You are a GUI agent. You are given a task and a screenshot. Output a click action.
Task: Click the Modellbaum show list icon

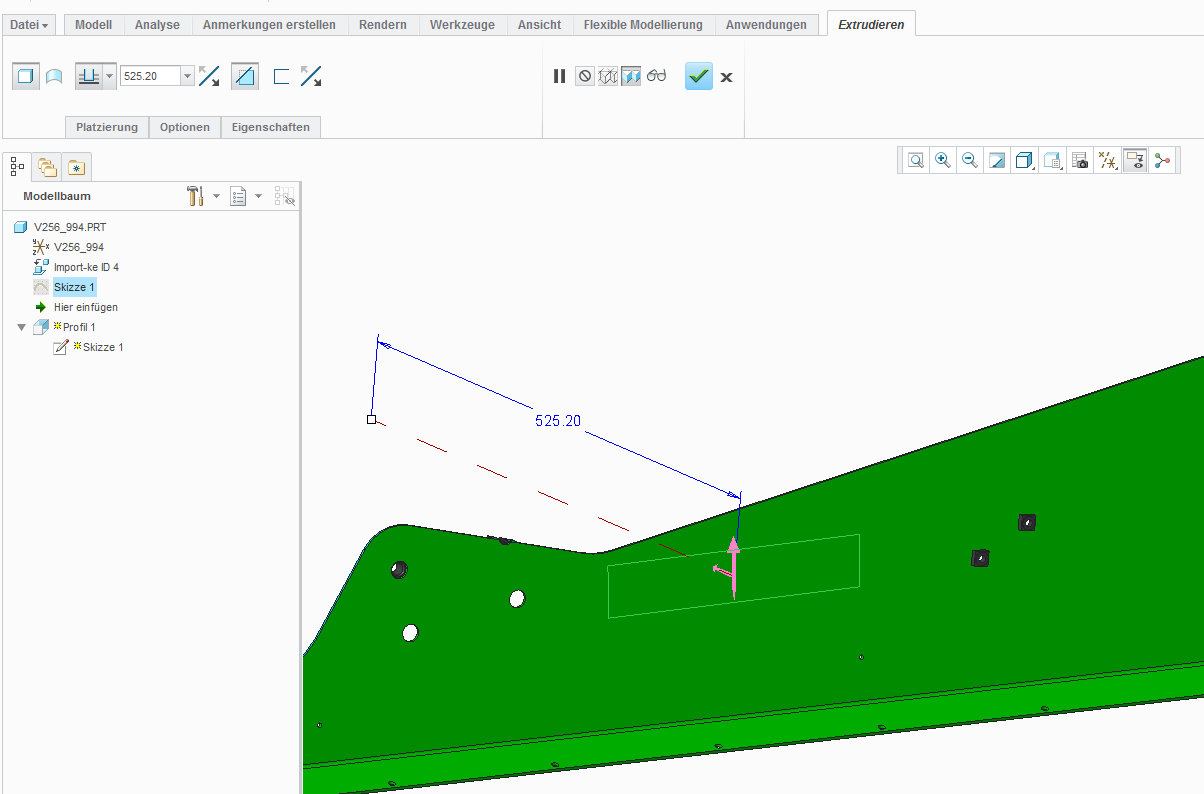pos(238,196)
